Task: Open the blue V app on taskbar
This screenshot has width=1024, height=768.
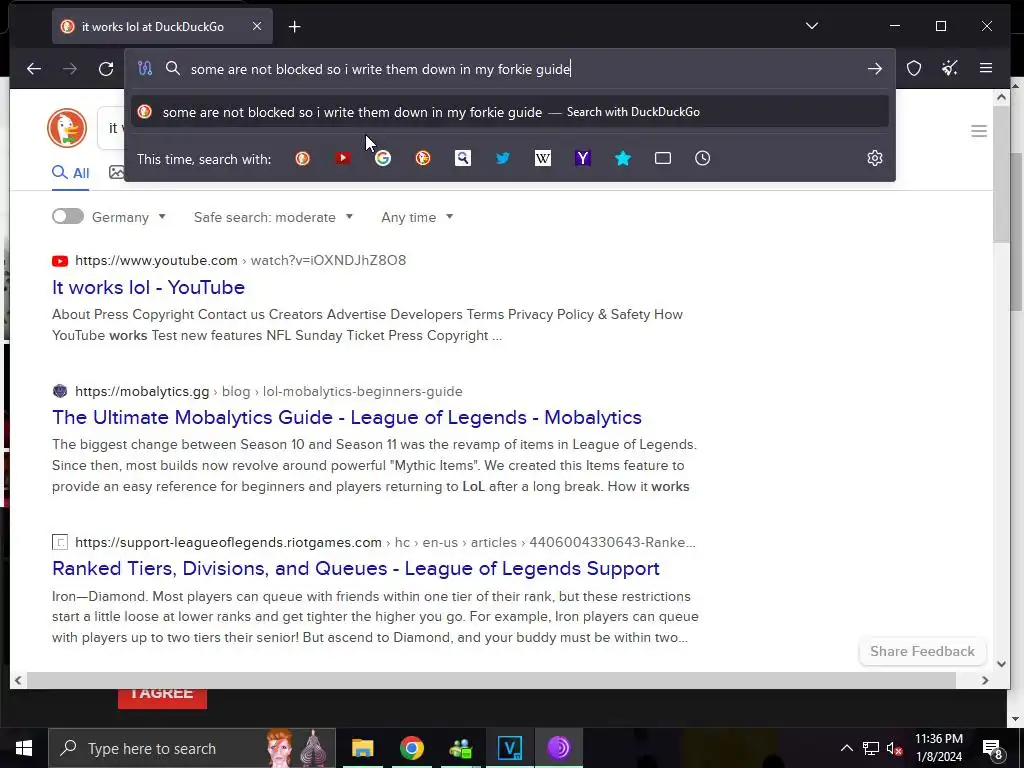Action: [509, 748]
